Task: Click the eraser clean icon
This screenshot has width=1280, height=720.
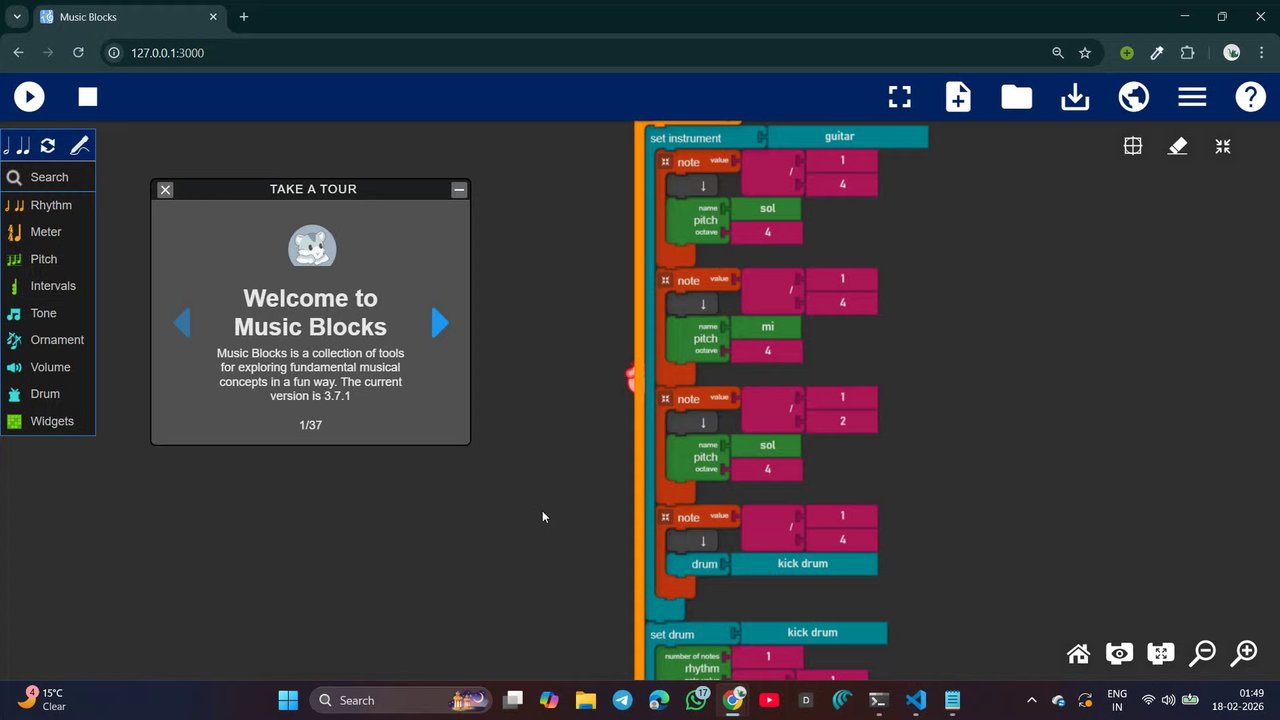Action: 1178,146
